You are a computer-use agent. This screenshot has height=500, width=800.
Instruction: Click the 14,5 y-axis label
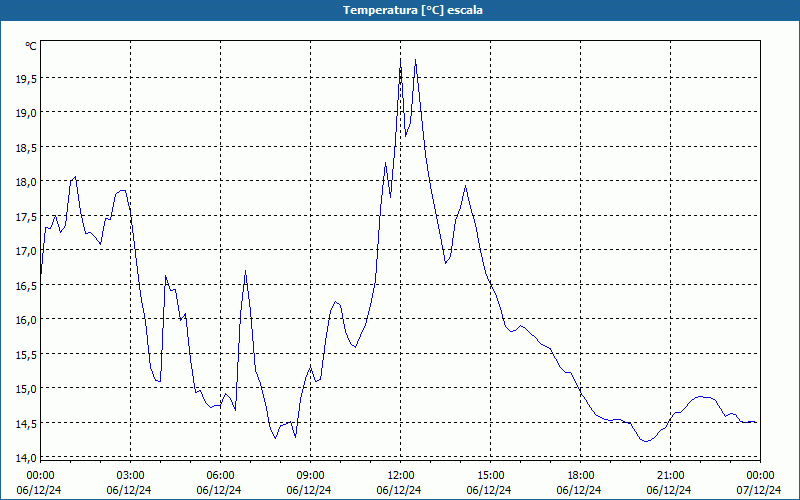tap(26, 423)
